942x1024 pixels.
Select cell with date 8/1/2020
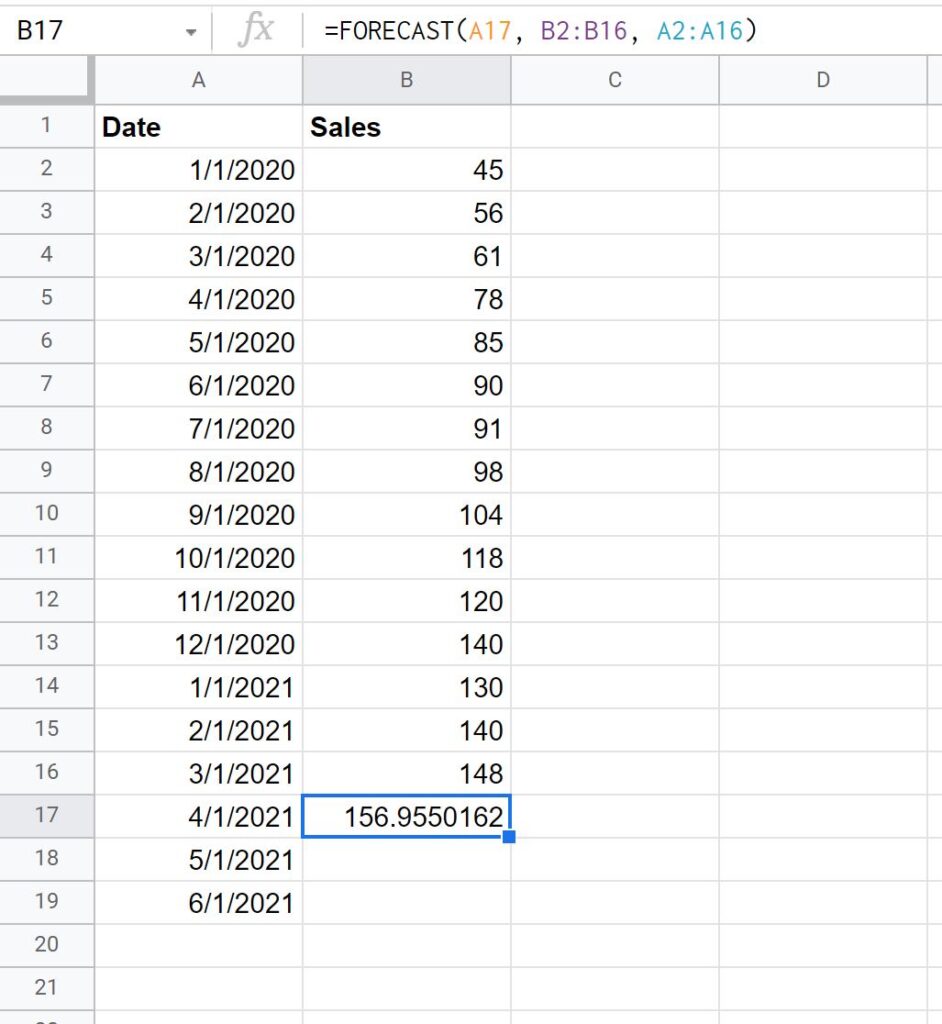coord(199,472)
